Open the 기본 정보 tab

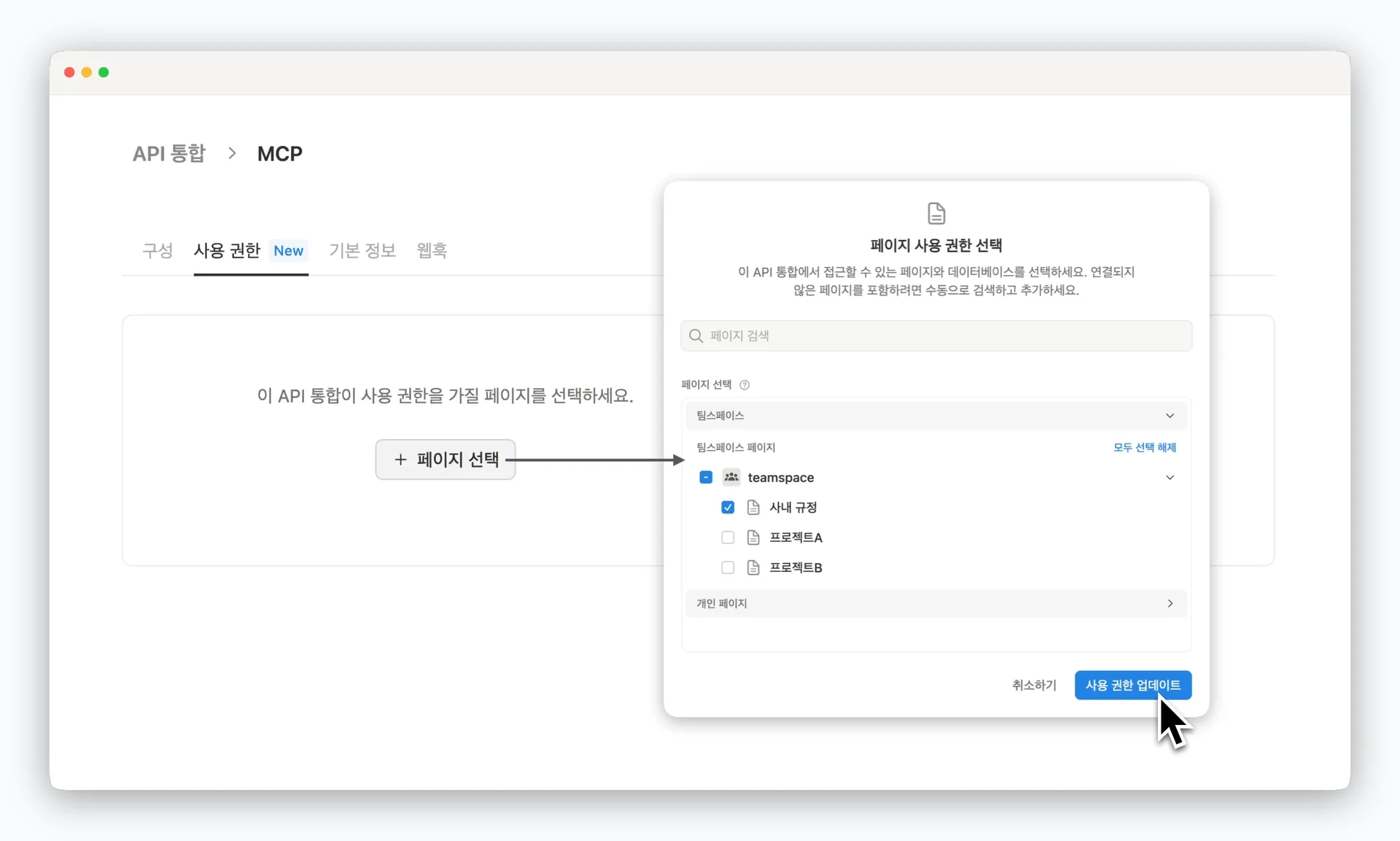coord(362,251)
